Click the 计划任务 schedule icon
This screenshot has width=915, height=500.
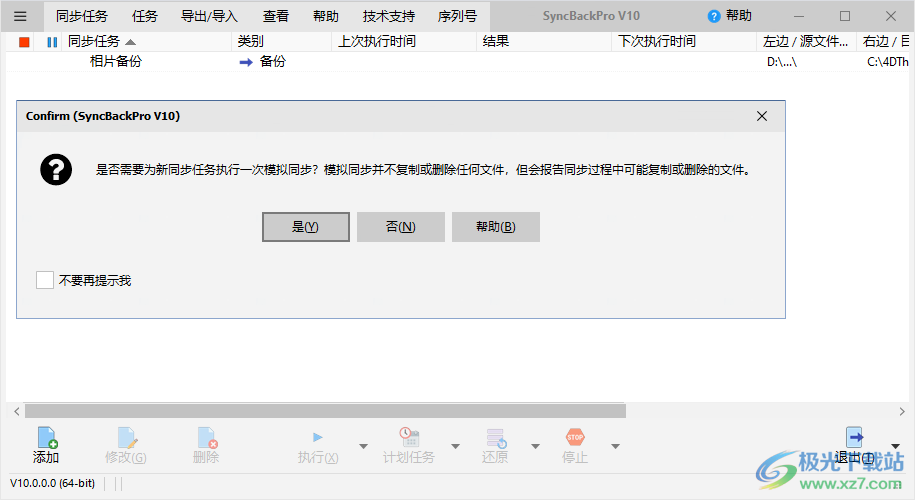(409, 438)
